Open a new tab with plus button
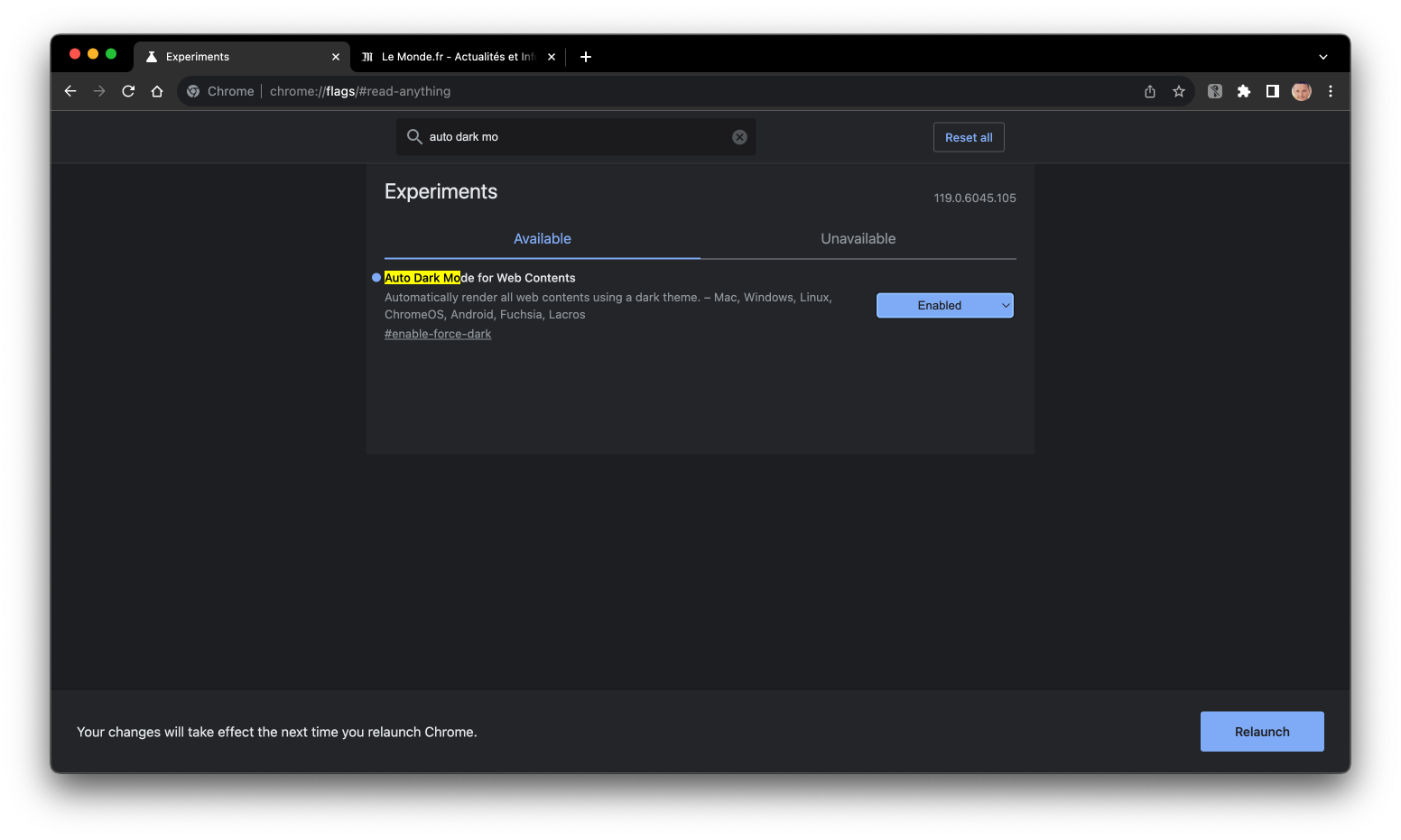This screenshot has height=840, width=1401. (x=586, y=57)
